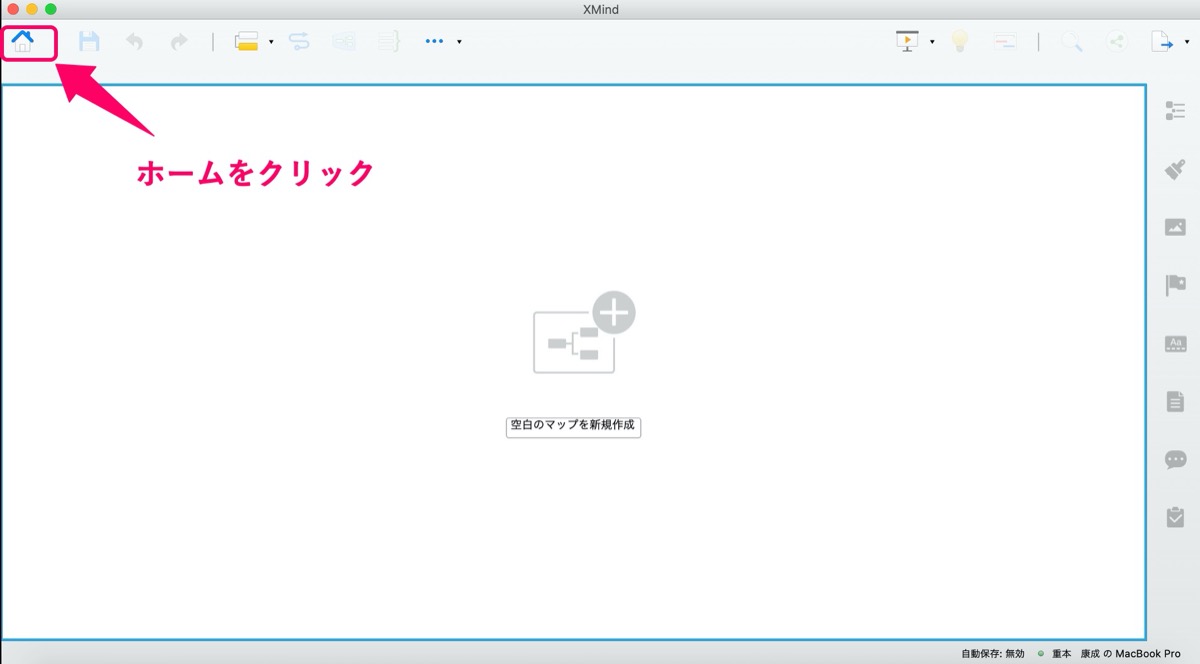Save the map with the floppy disk icon
This screenshot has width=1200, height=664.
click(90, 41)
